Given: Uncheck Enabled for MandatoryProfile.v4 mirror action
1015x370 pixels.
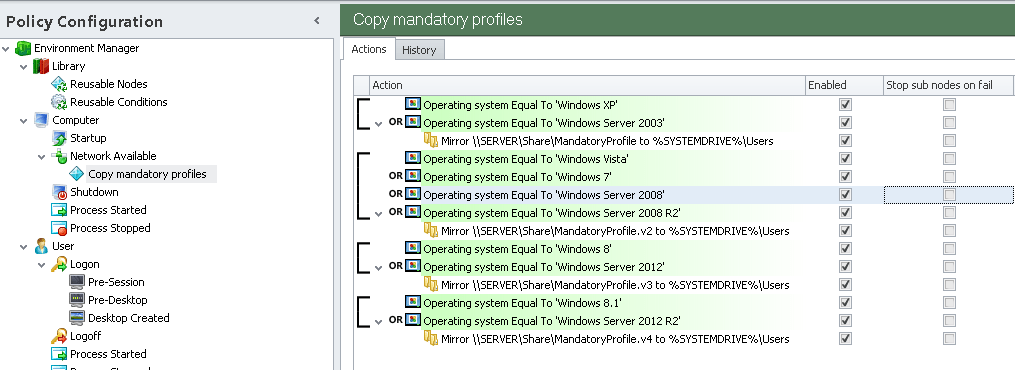Looking at the screenshot, I should pos(845,339).
